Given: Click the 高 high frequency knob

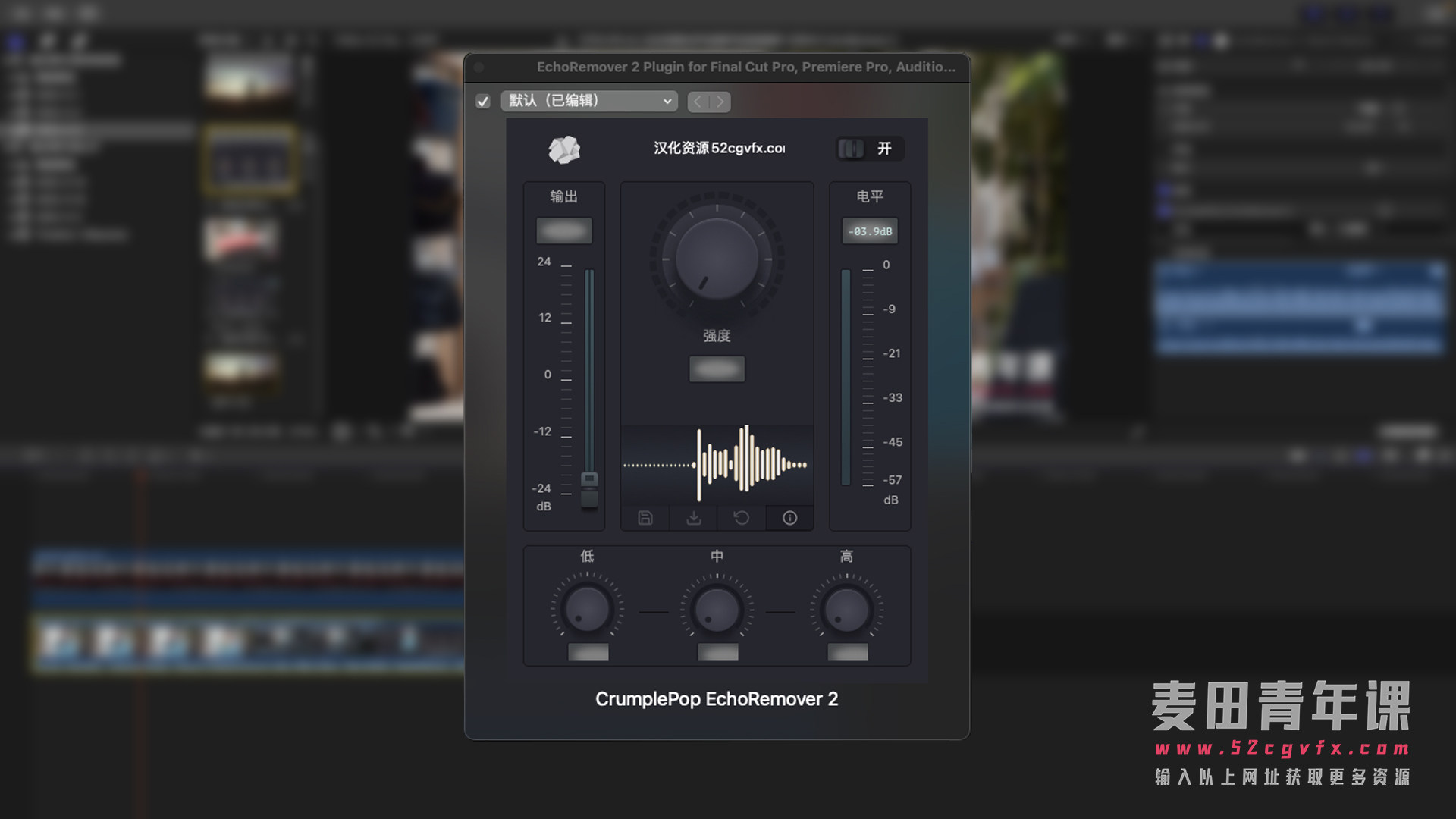Looking at the screenshot, I should 846,609.
